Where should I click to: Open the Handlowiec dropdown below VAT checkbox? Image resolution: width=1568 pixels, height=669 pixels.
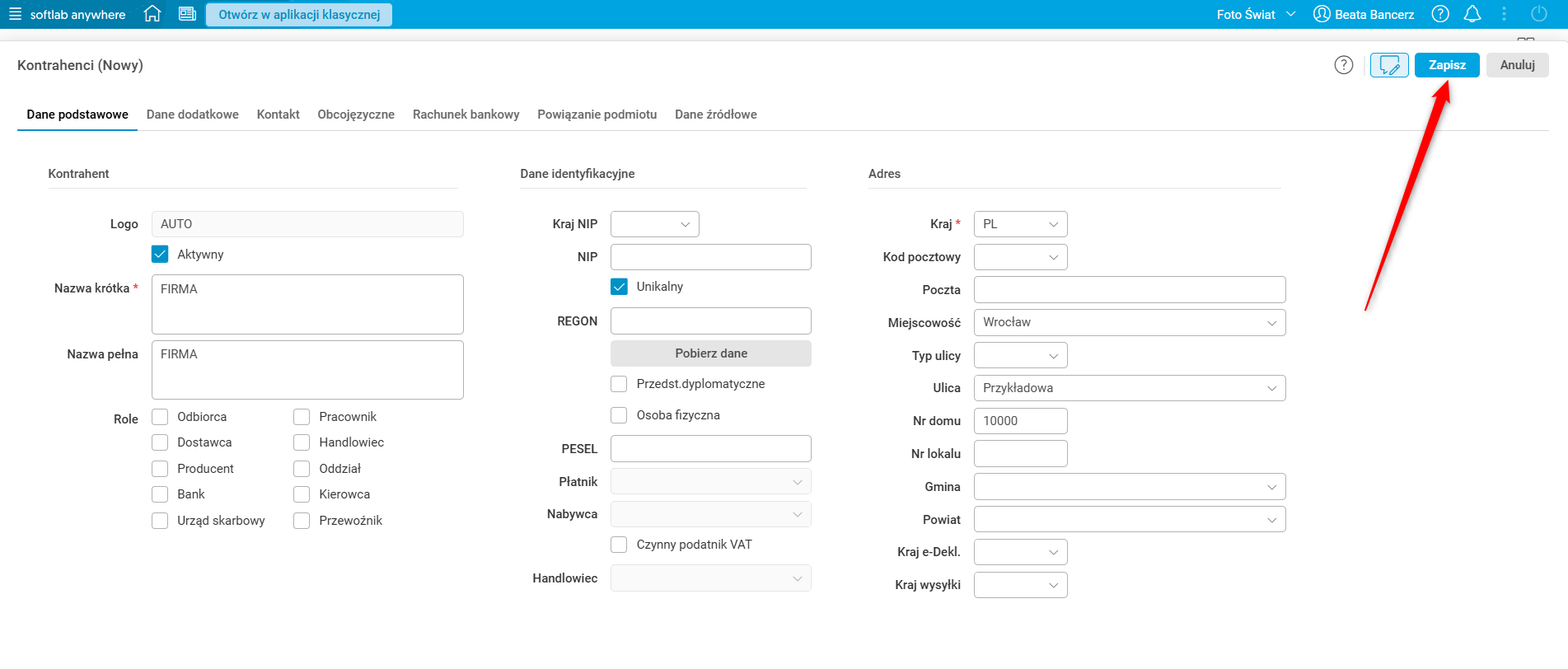pos(711,578)
